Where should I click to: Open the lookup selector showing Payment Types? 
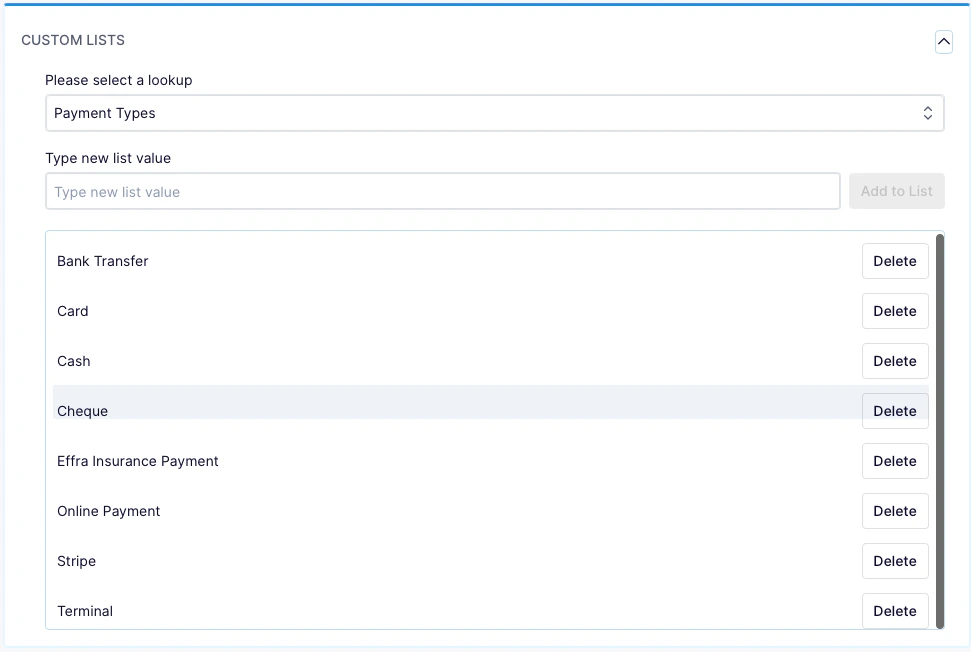pos(495,112)
